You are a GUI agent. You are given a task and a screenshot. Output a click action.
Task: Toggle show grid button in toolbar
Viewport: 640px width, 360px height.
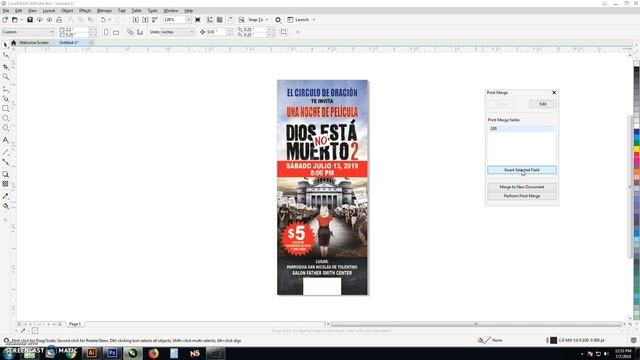(220, 20)
